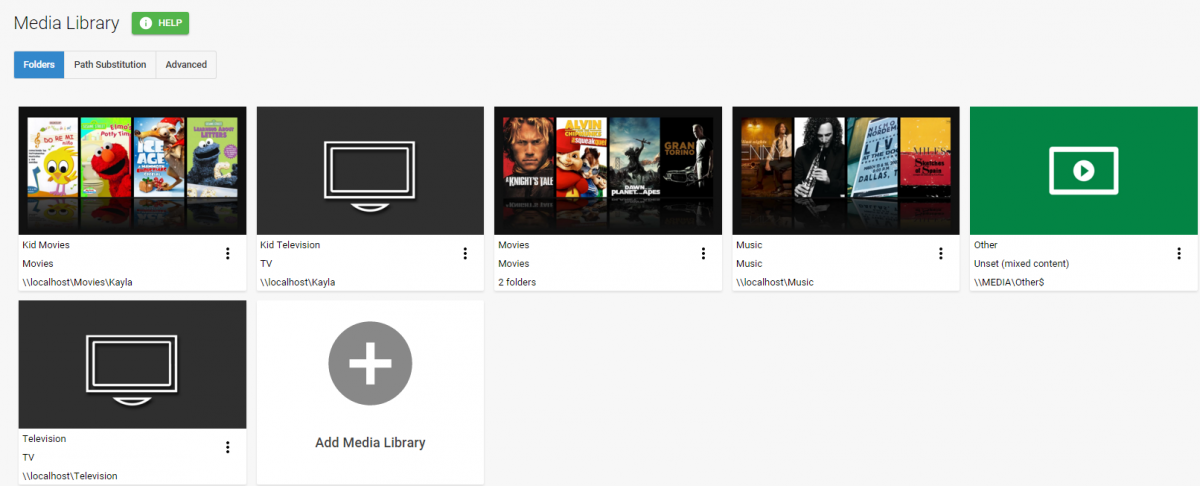Click the \\localhost\Television path text

tap(70, 476)
